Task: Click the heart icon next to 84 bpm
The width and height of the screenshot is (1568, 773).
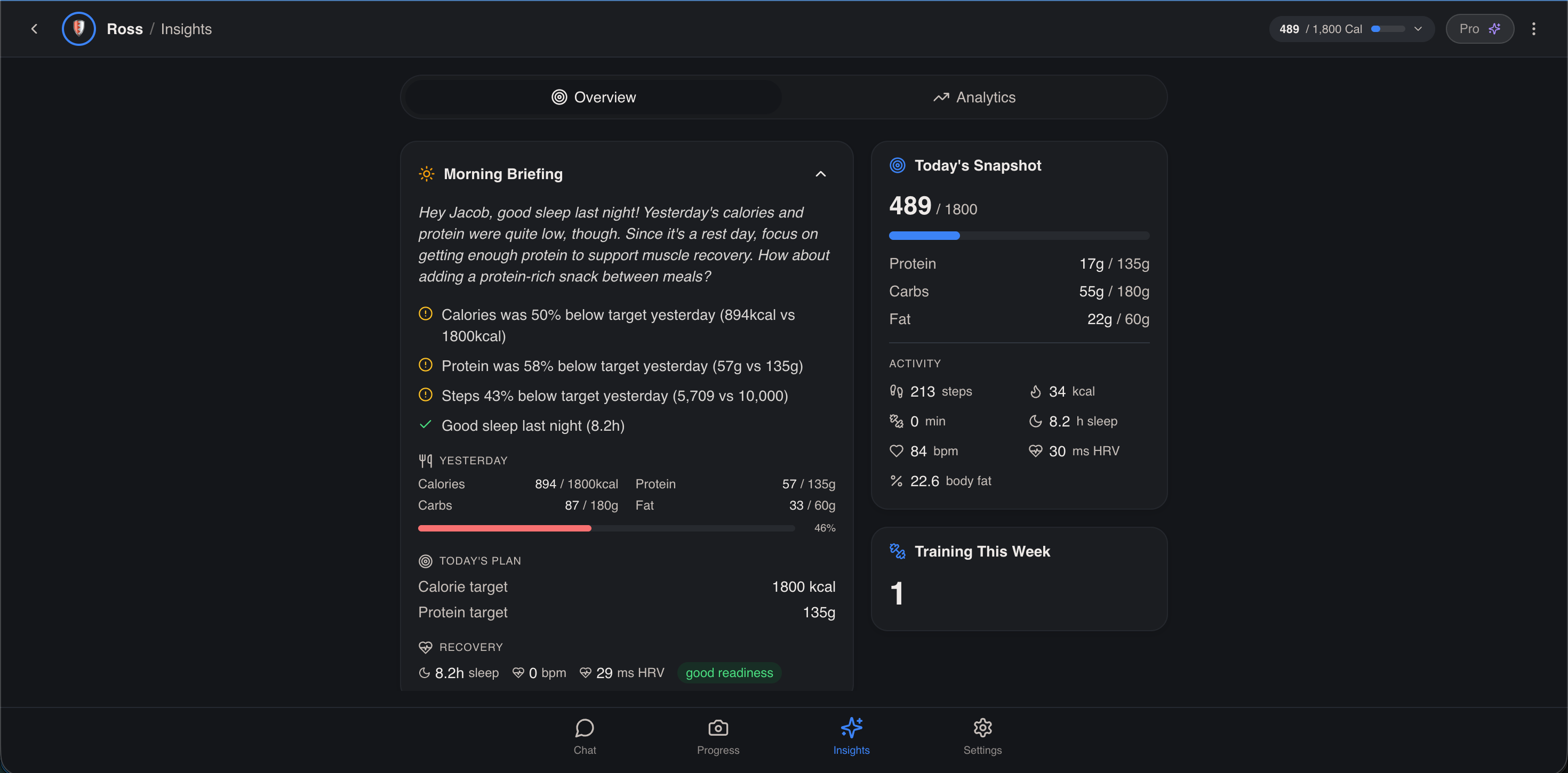Action: pyautogui.click(x=896, y=450)
